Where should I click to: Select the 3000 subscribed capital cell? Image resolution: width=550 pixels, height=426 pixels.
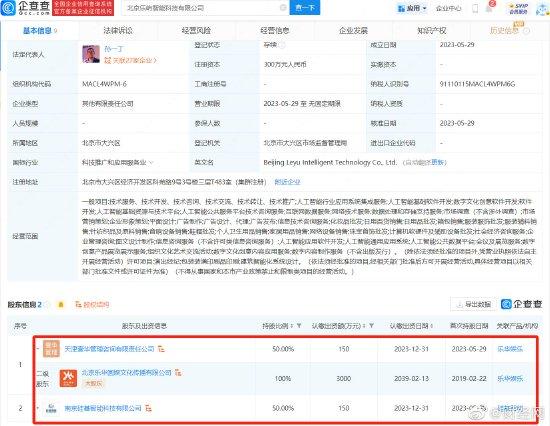click(344, 378)
